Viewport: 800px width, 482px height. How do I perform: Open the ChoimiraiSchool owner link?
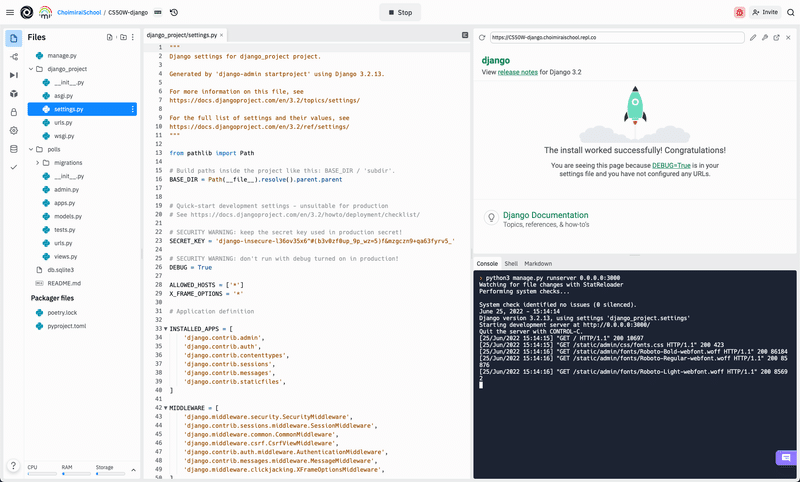(79, 12)
